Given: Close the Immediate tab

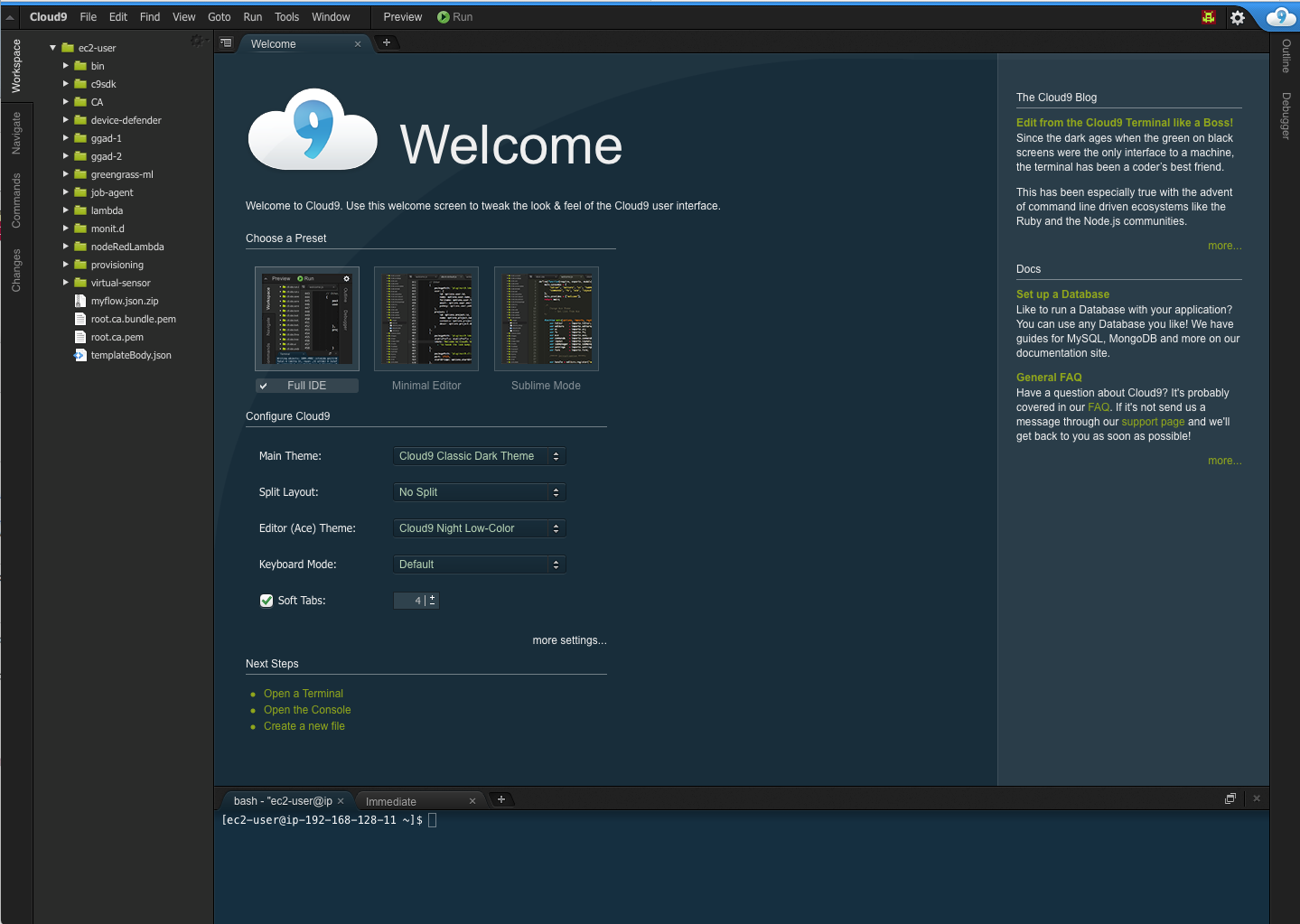Looking at the screenshot, I should coord(472,801).
